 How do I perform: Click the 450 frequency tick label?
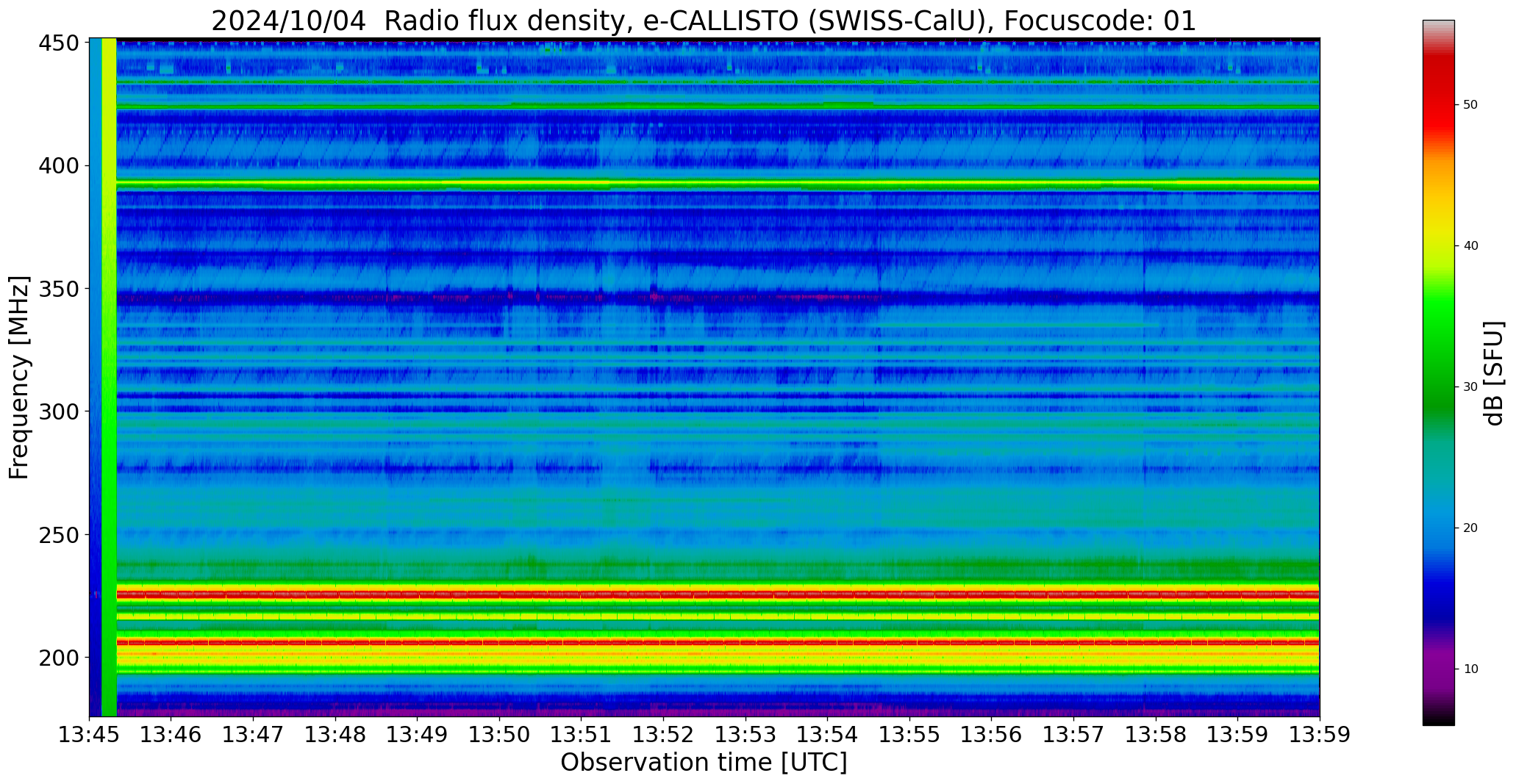tap(59, 43)
